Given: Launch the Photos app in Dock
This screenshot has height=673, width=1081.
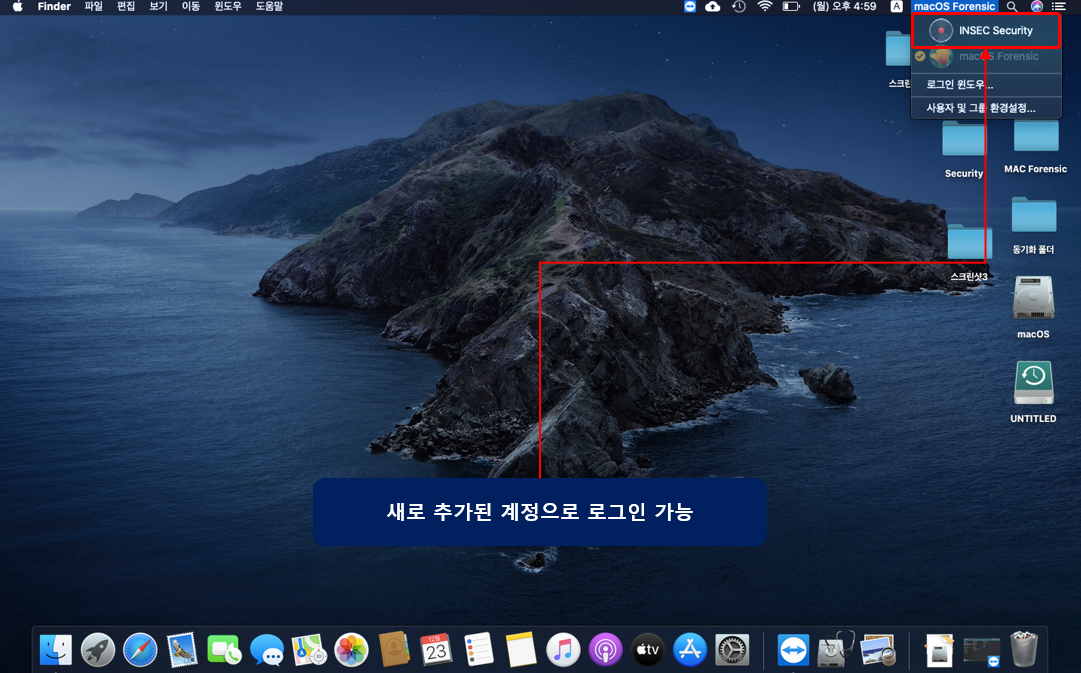Looking at the screenshot, I should [x=351, y=650].
